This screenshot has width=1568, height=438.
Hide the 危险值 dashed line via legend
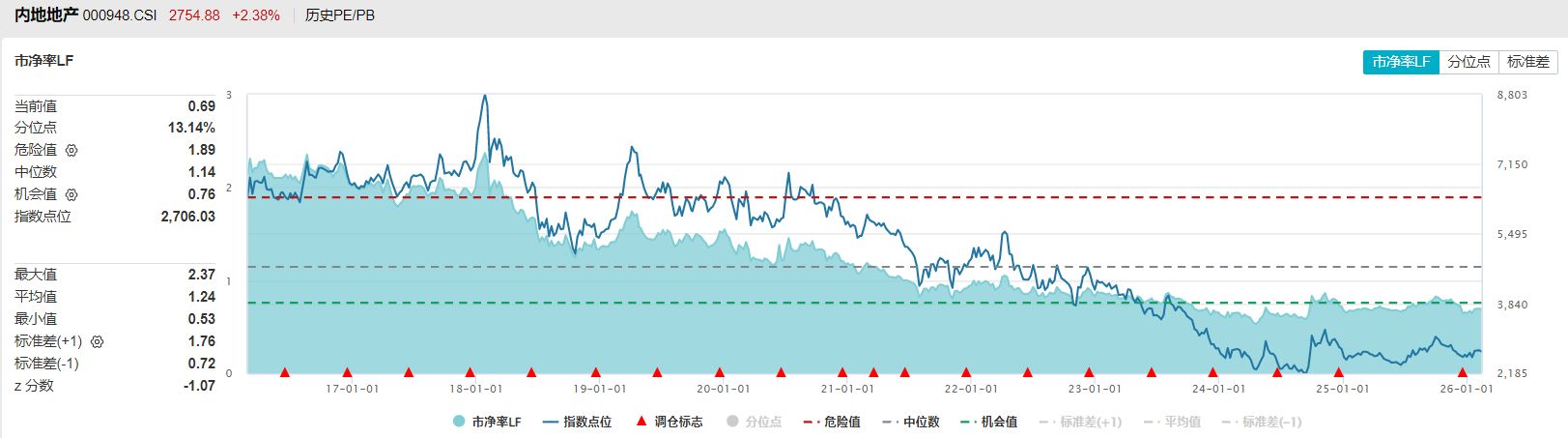832,422
